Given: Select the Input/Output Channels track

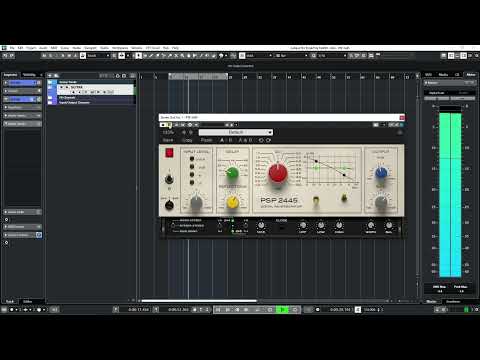Looking at the screenshot, I should (91, 102).
